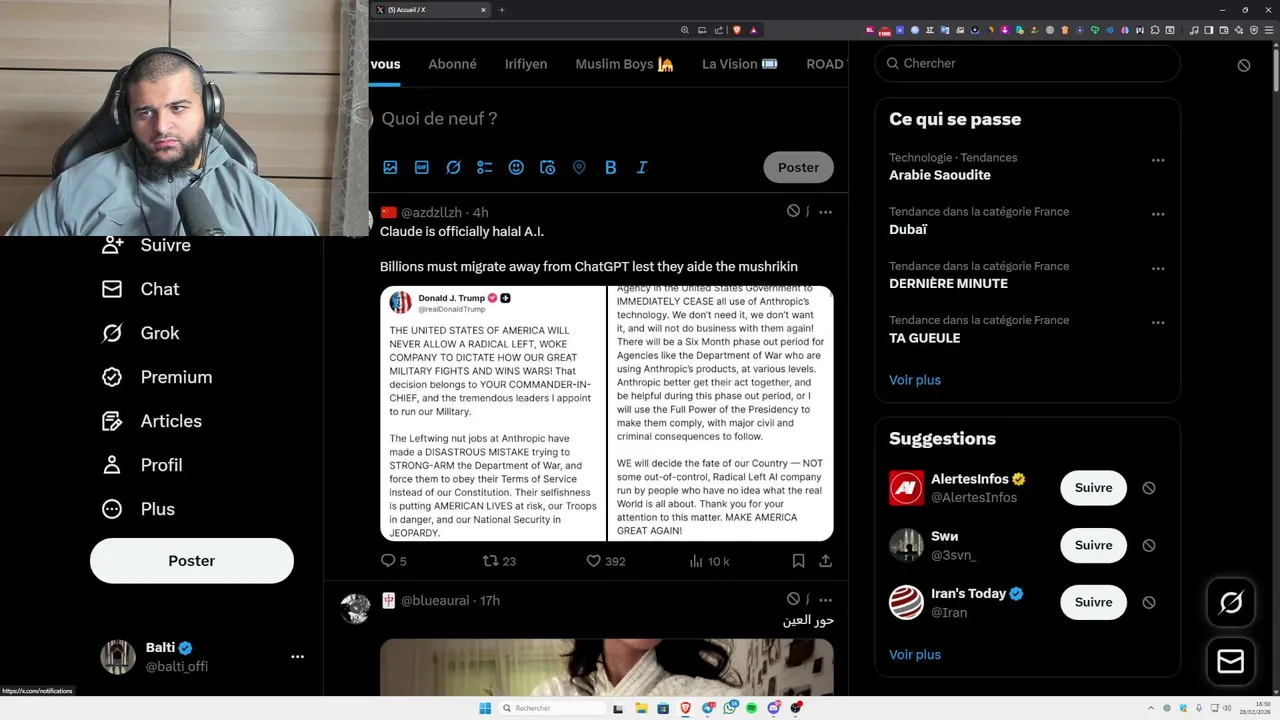
Task: Click the large Poster button in the sidebar
Action: [x=192, y=561]
